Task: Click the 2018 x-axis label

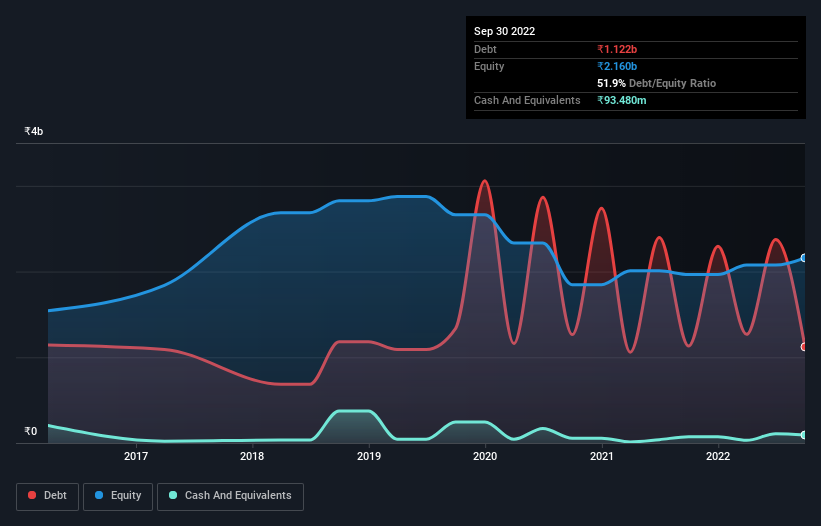Action: point(252,456)
